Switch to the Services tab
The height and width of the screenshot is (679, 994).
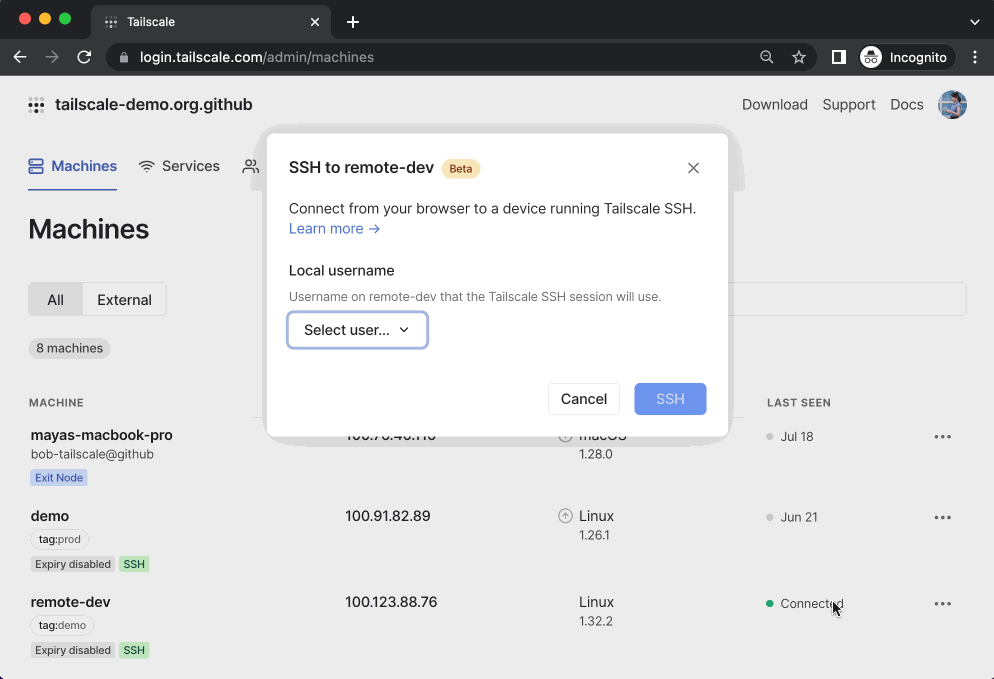[x=179, y=166]
